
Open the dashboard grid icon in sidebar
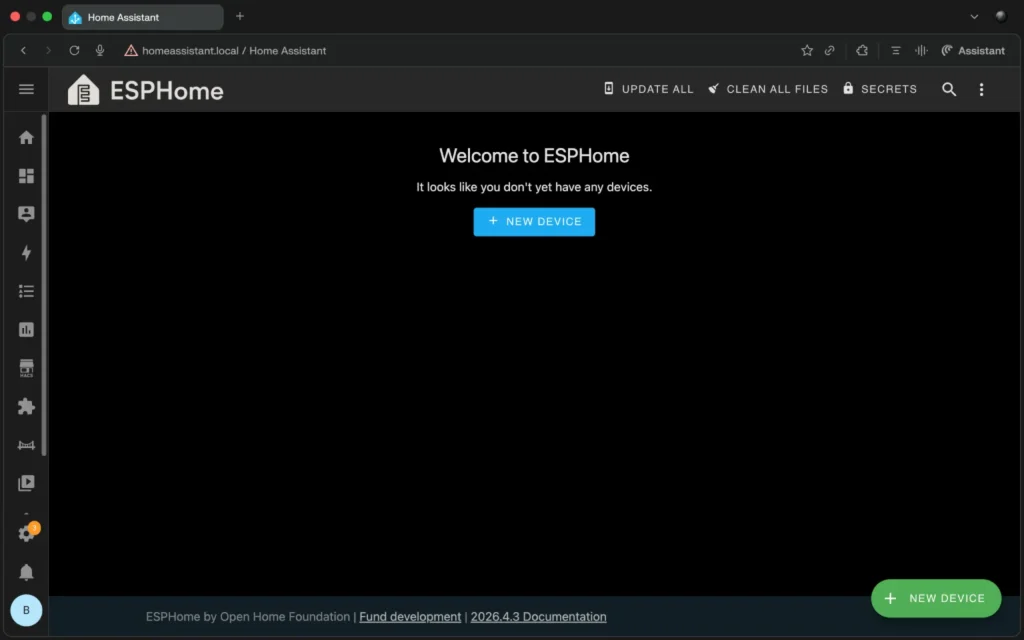pyautogui.click(x=26, y=176)
